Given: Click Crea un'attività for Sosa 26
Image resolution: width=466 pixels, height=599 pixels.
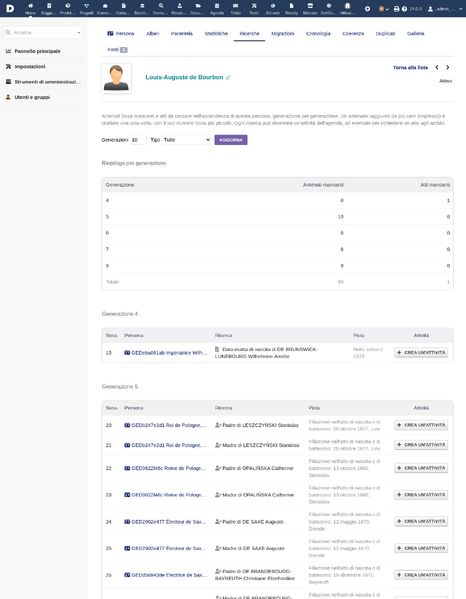Looking at the screenshot, I should 421,575.
